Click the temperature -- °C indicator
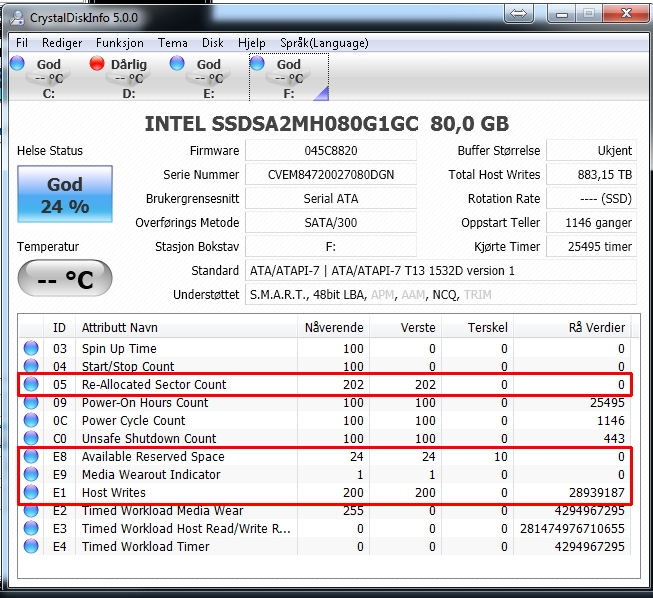 [65, 278]
